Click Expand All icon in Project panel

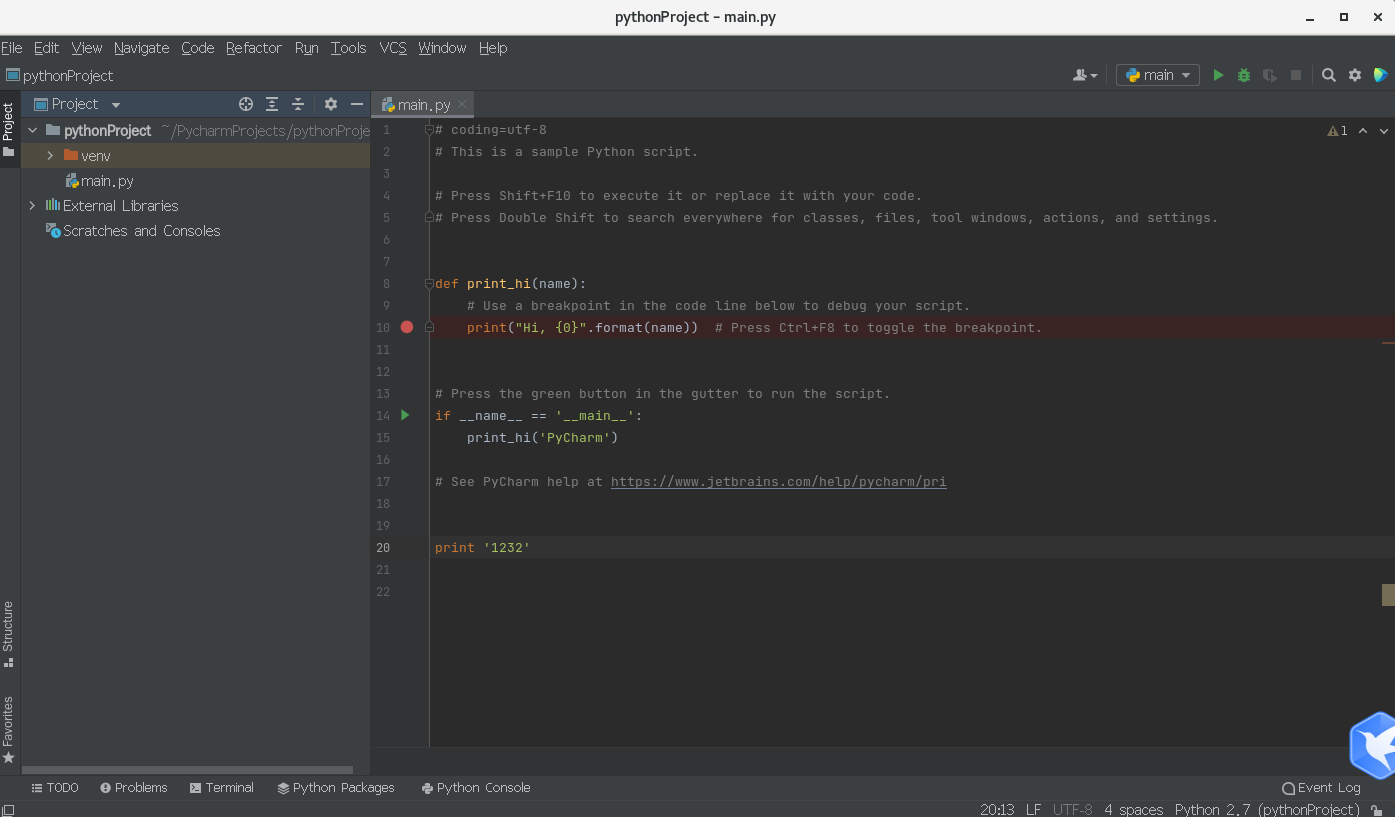[x=272, y=104]
